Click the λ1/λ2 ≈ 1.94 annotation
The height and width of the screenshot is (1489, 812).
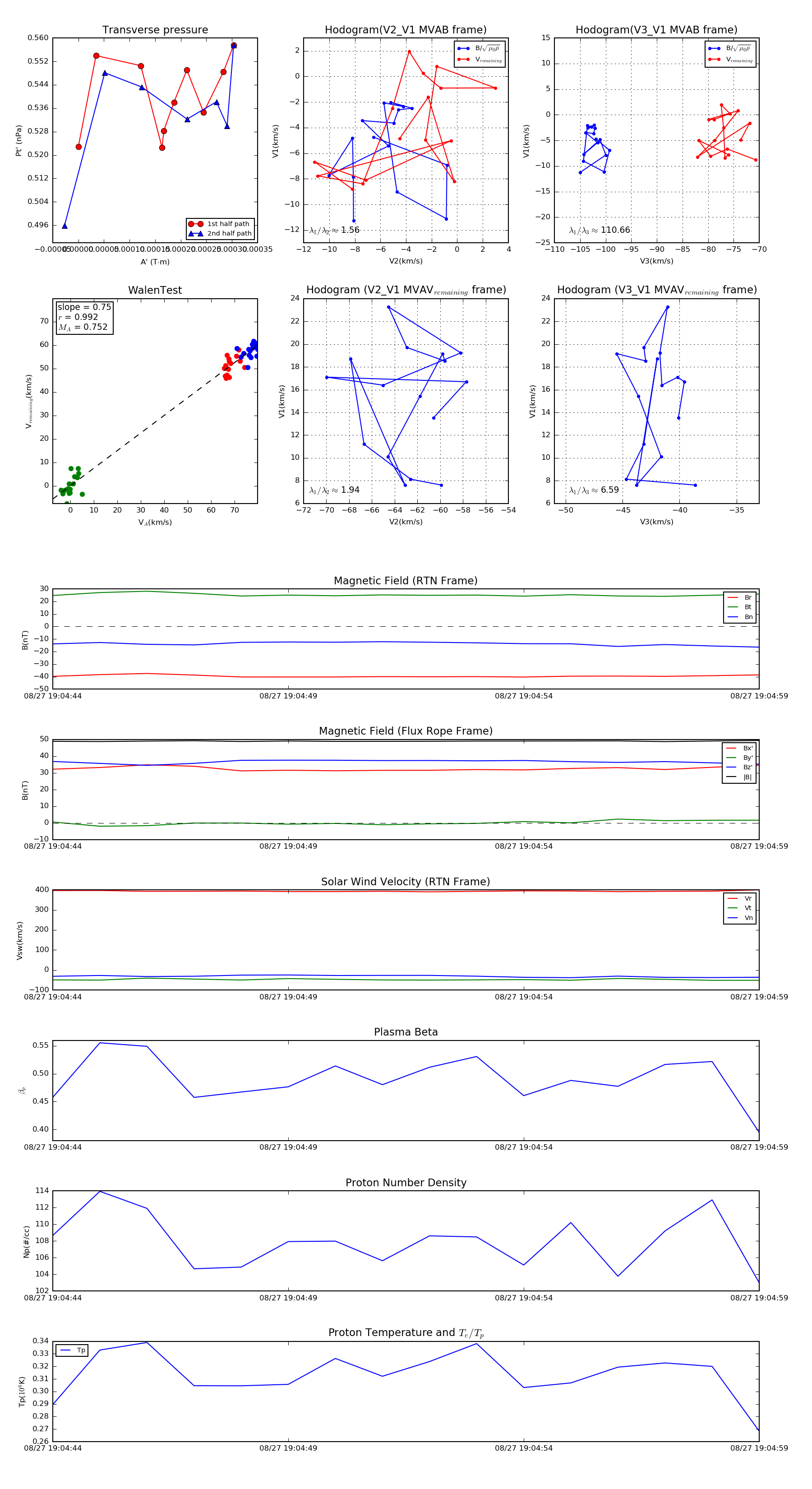(x=334, y=490)
